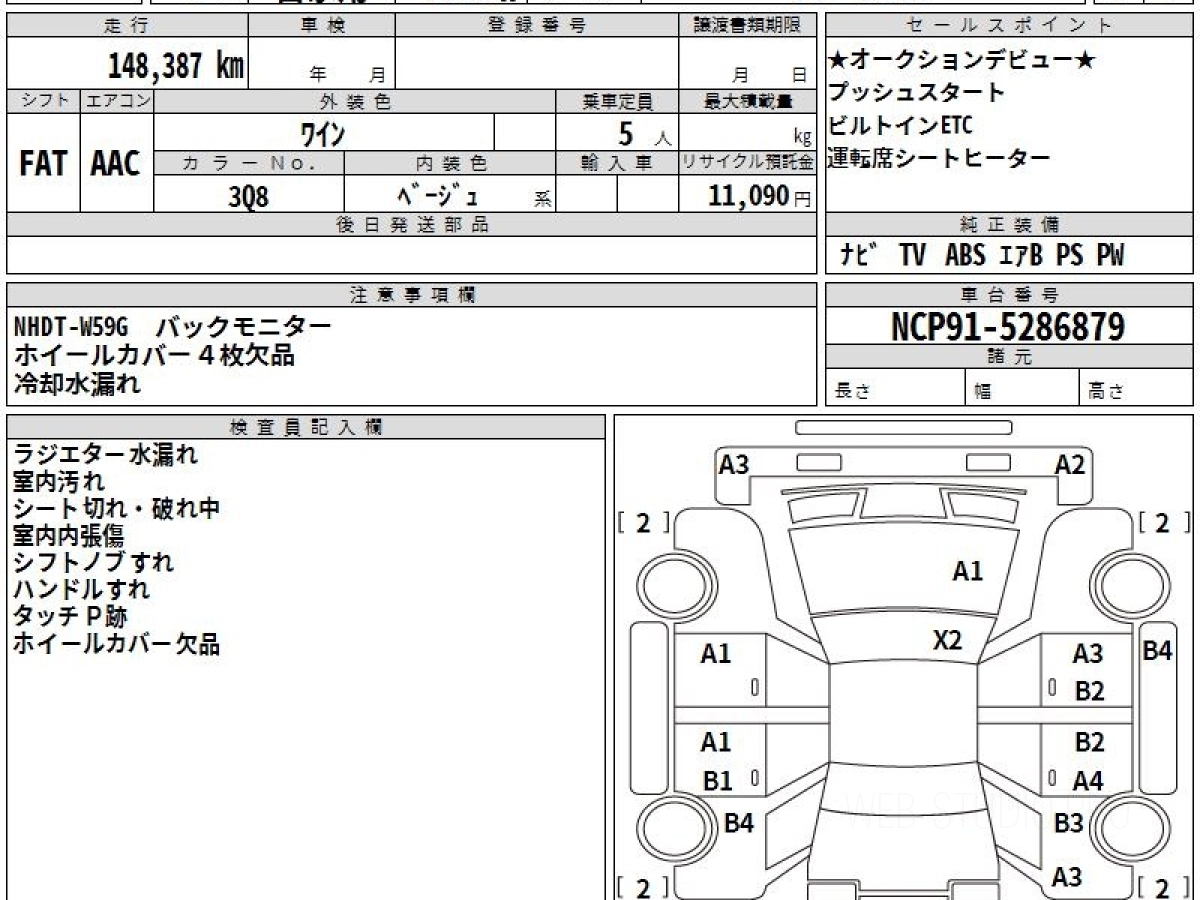Click the 車検 header cell
This screenshot has height=900, width=1200.
[321, 26]
